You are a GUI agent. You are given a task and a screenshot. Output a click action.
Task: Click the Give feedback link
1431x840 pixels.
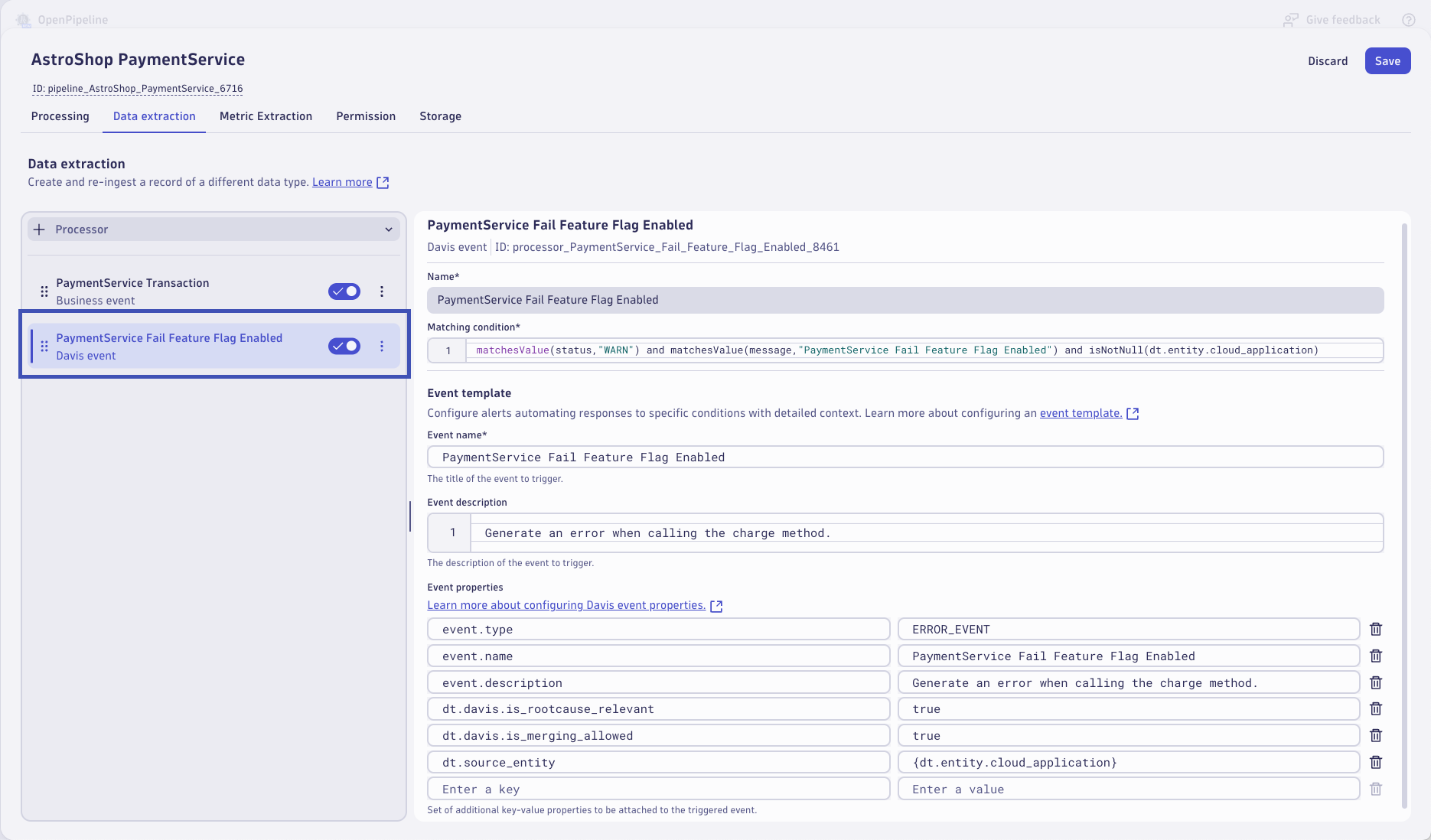(1343, 20)
